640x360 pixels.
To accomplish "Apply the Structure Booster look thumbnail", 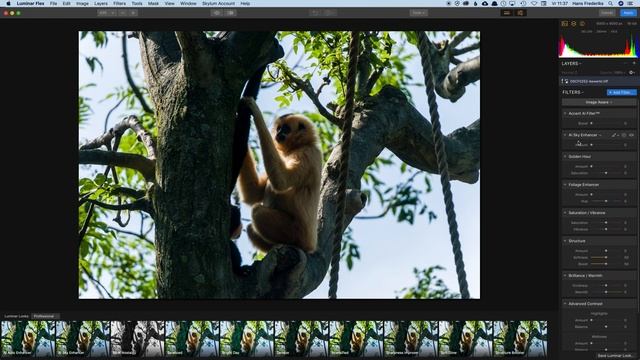I will [x=520, y=338].
